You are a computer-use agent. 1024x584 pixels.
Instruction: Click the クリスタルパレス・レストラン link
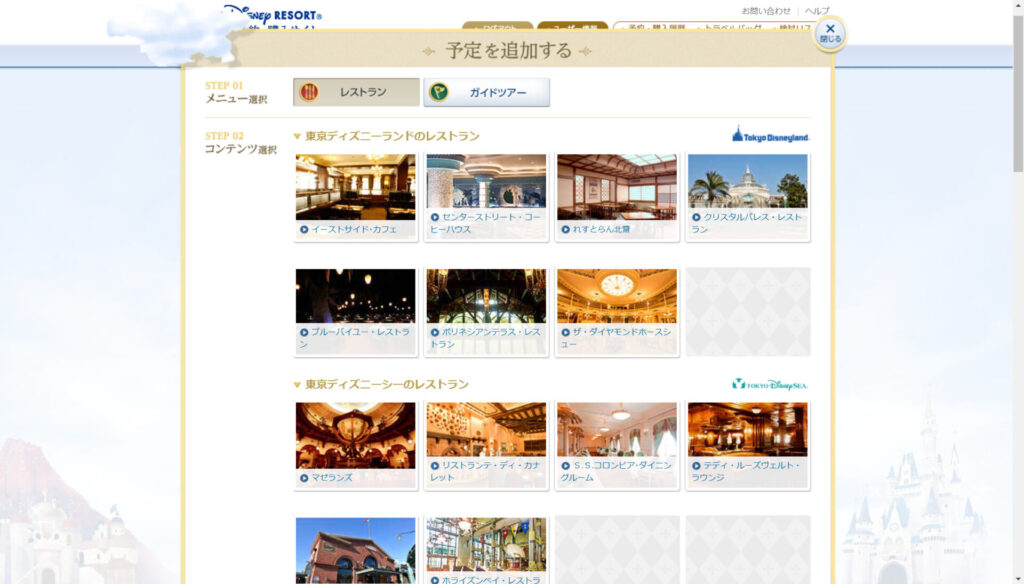(747, 223)
